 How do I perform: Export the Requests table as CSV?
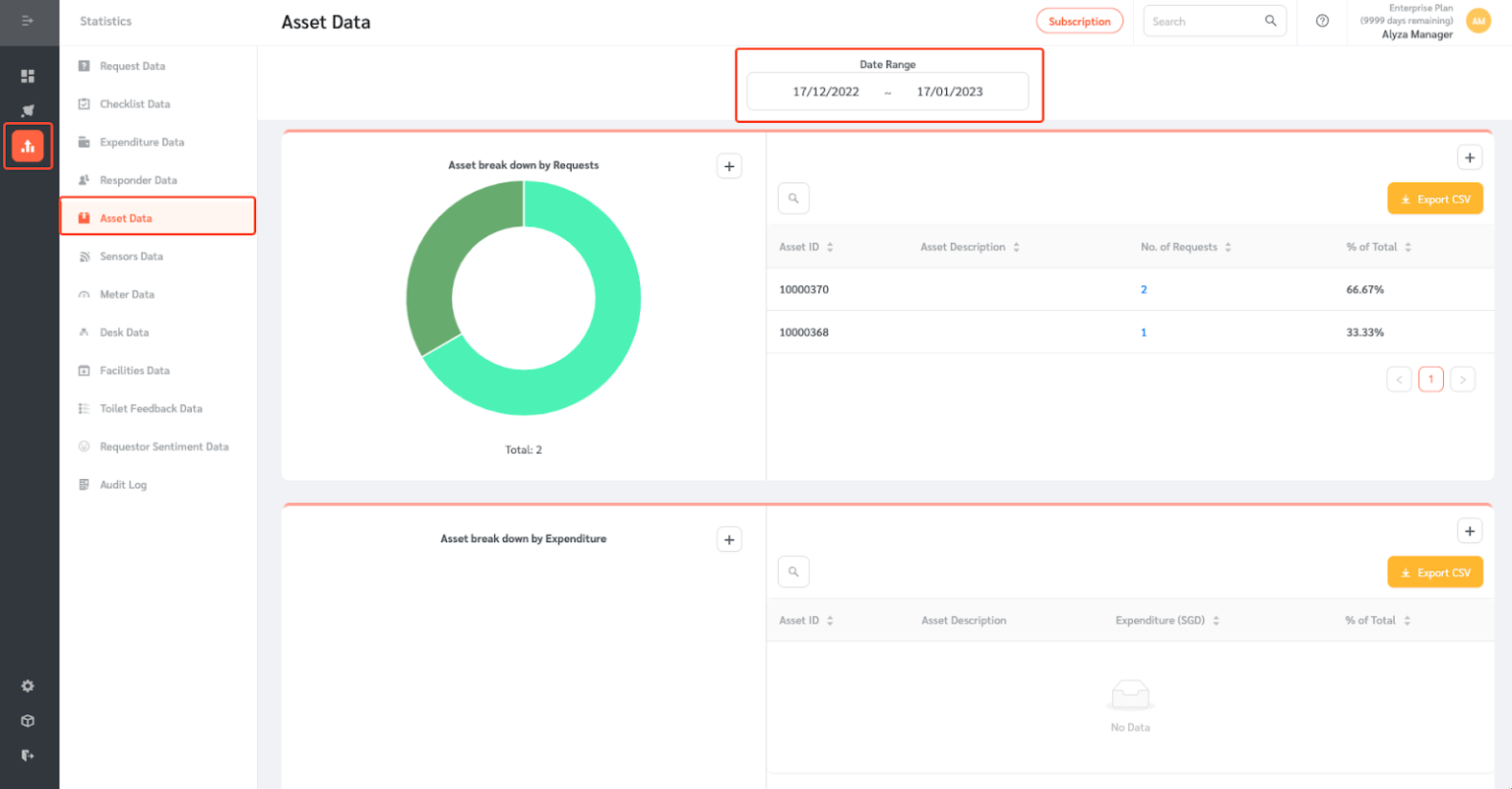pos(1435,198)
